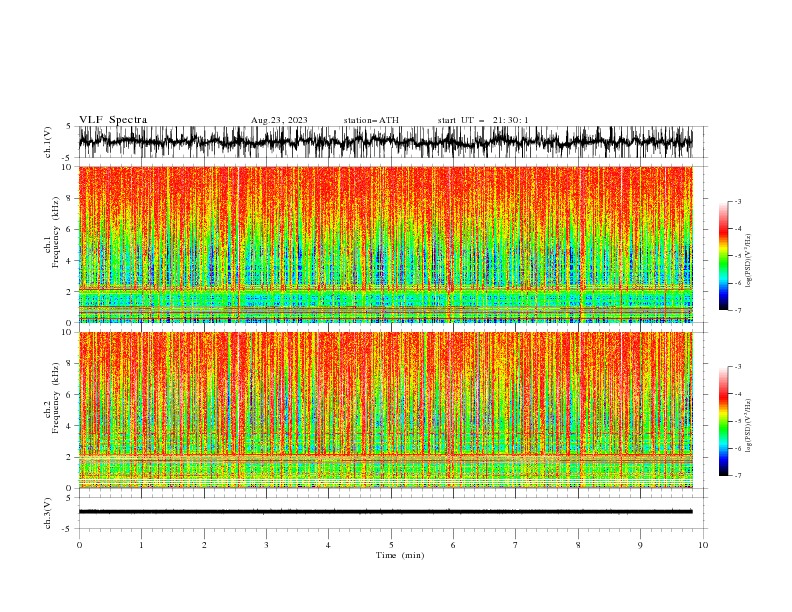Screen dimensions: 792x612
Task: Click the "6" tick on ch.2 frequency axis
Action: point(70,395)
